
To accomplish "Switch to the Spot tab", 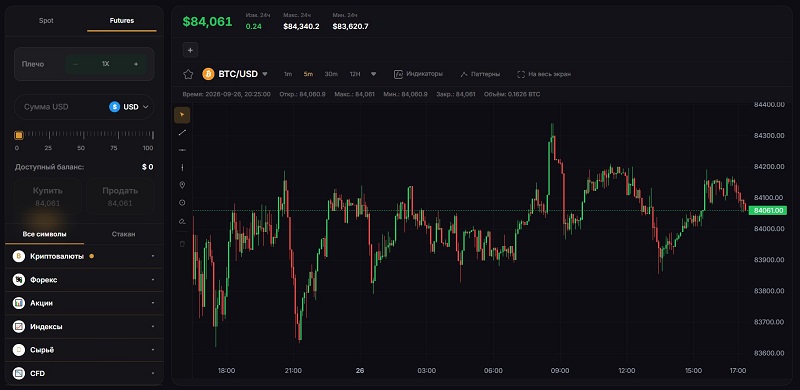I will [x=46, y=20].
